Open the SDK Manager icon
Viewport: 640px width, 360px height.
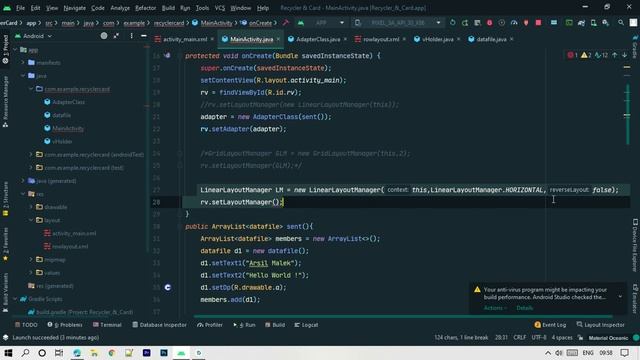(606, 23)
